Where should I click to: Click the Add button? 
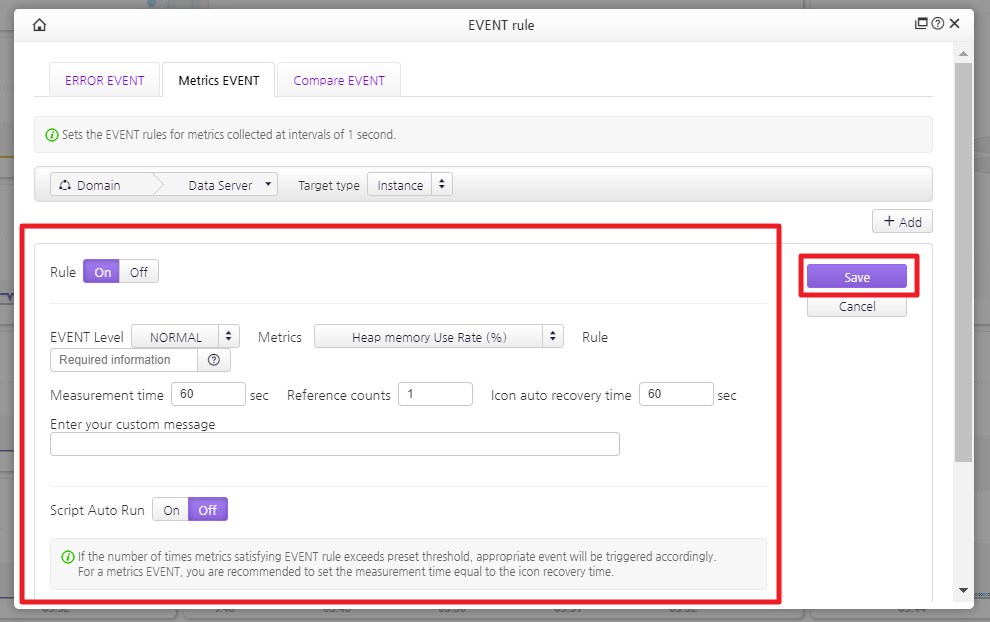pyautogui.click(x=902, y=221)
